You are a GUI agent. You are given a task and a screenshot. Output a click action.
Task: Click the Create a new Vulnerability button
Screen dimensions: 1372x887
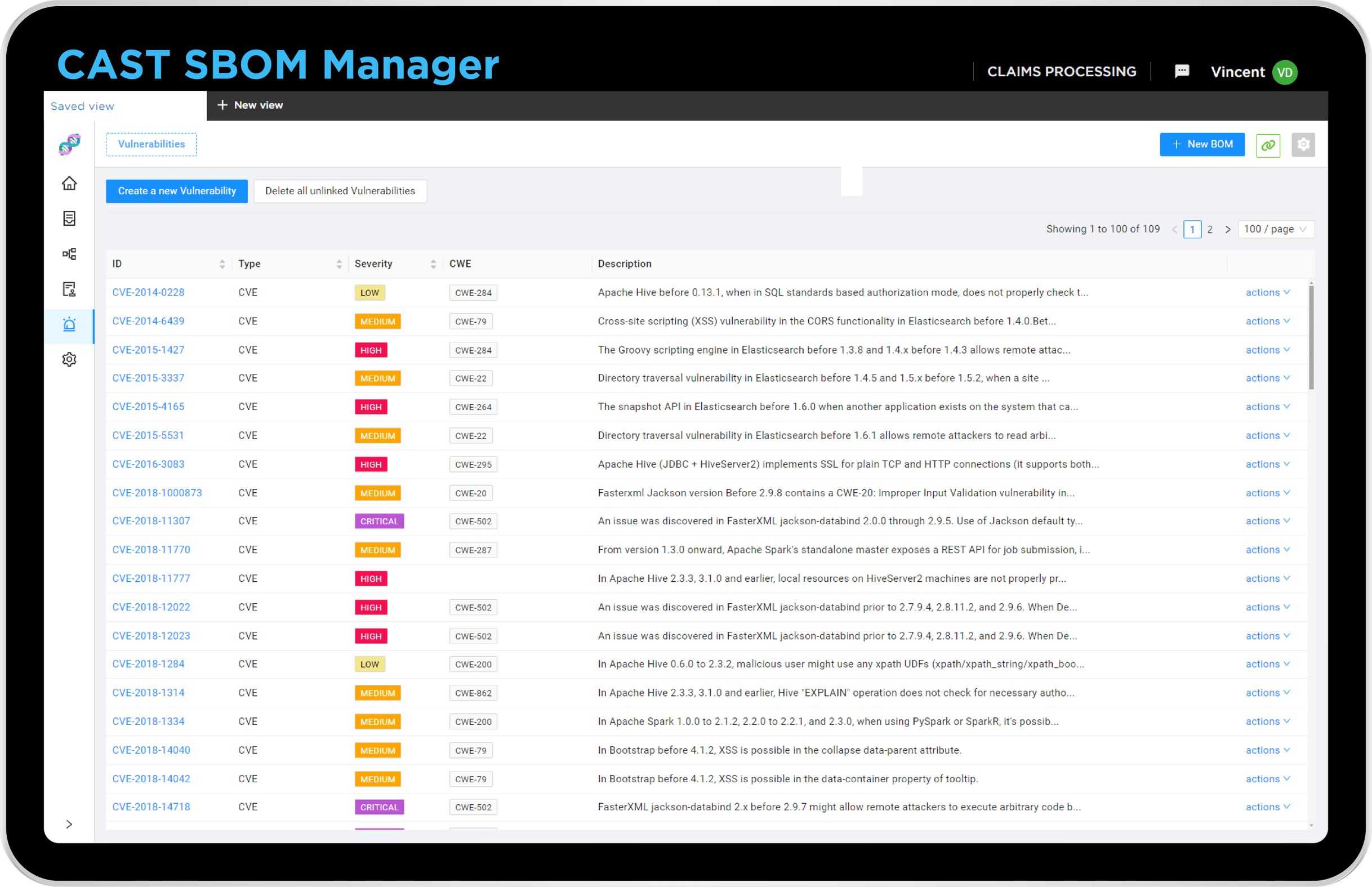tap(176, 191)
